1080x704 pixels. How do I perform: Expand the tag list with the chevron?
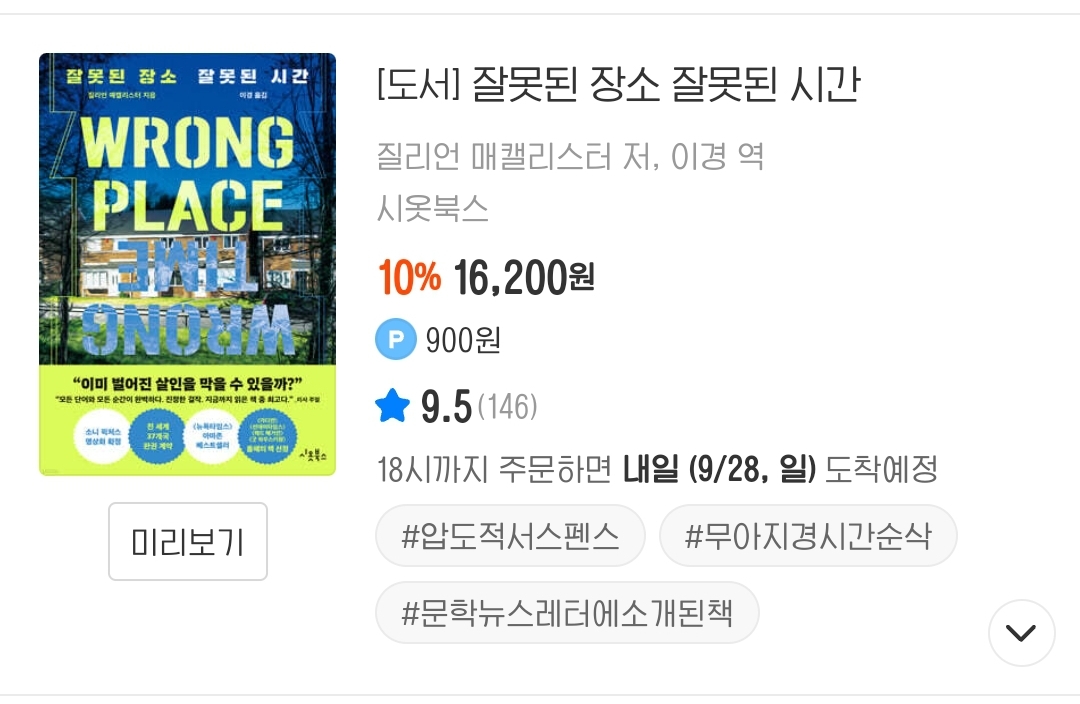coord(1021,633)
